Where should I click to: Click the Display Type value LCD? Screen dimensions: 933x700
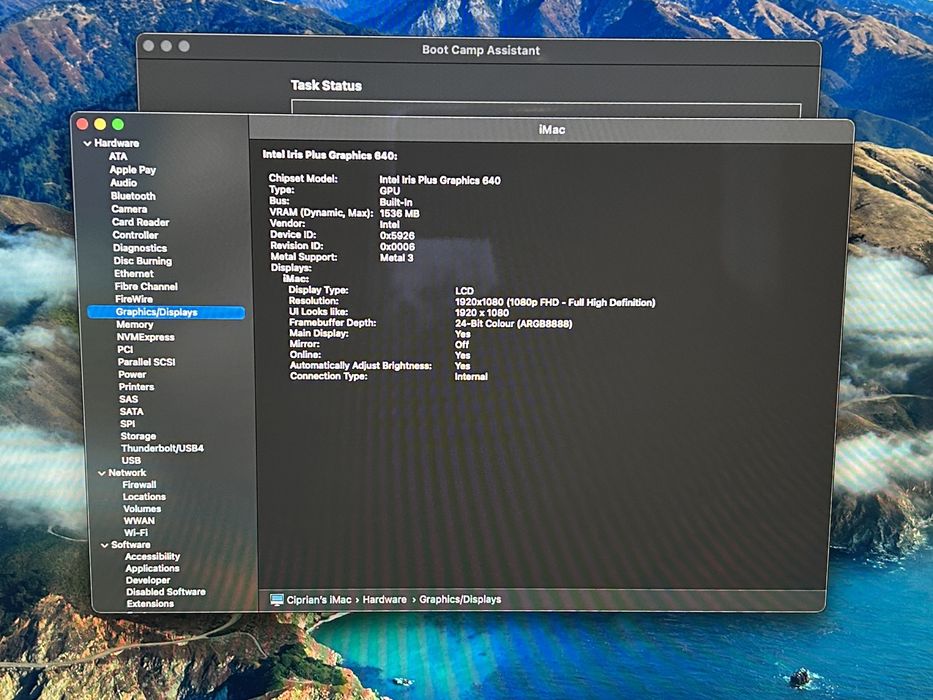(x=464, y=291)
